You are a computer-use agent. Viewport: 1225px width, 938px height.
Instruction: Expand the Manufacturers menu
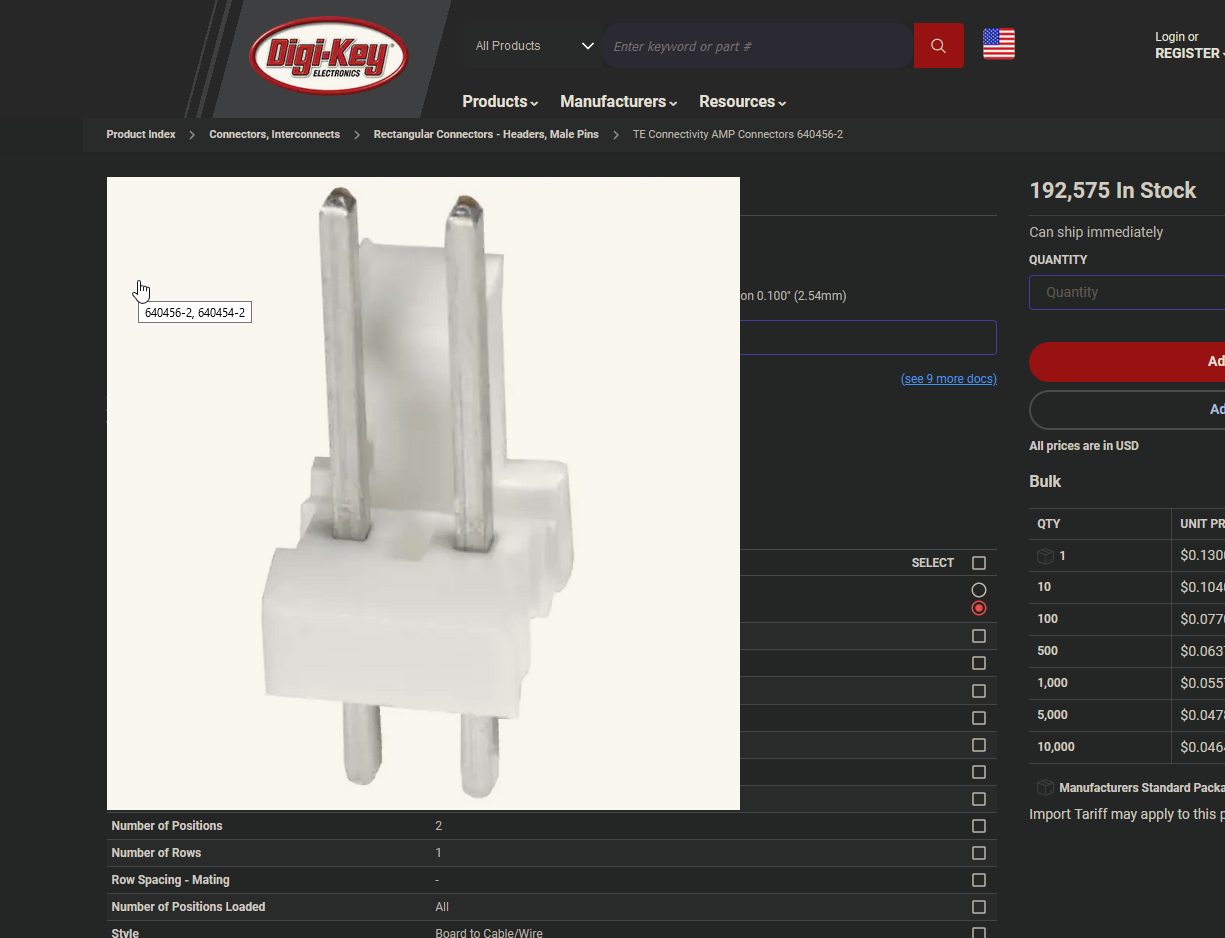pyautogui.click(x=619, y=102)
